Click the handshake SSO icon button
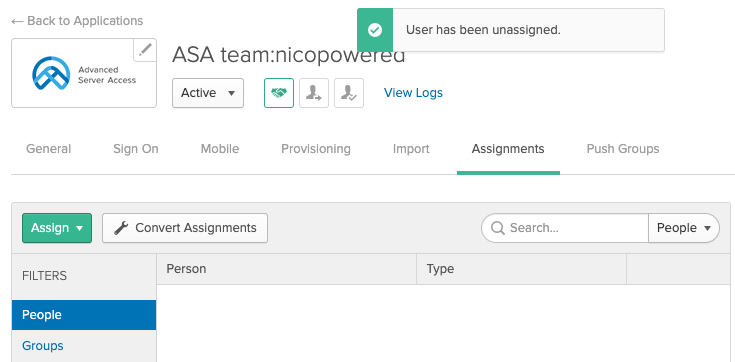The width and height of the screenshot is (735, 362). point(279,93)
